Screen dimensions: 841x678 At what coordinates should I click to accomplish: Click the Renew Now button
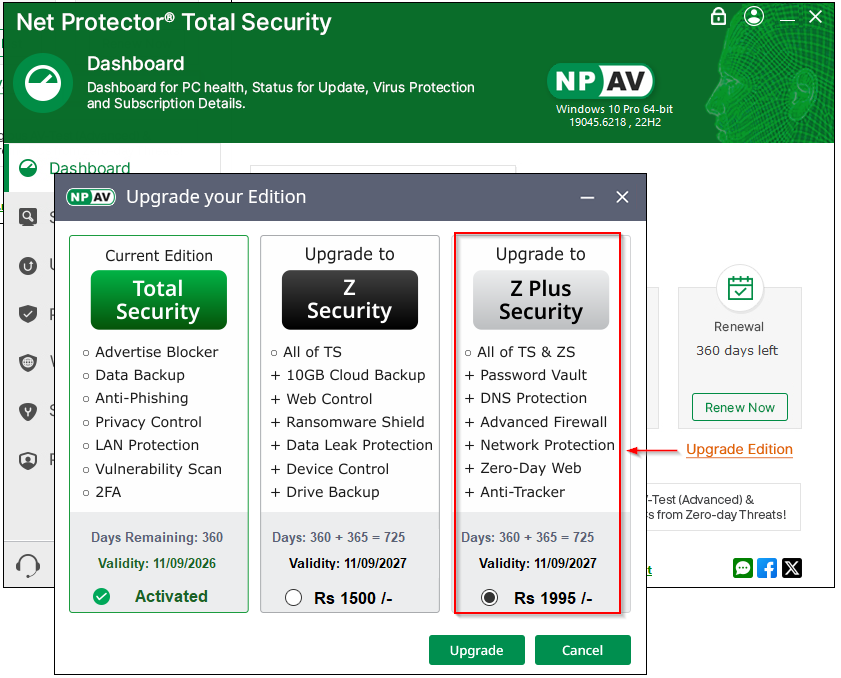(x=739, y=407)
